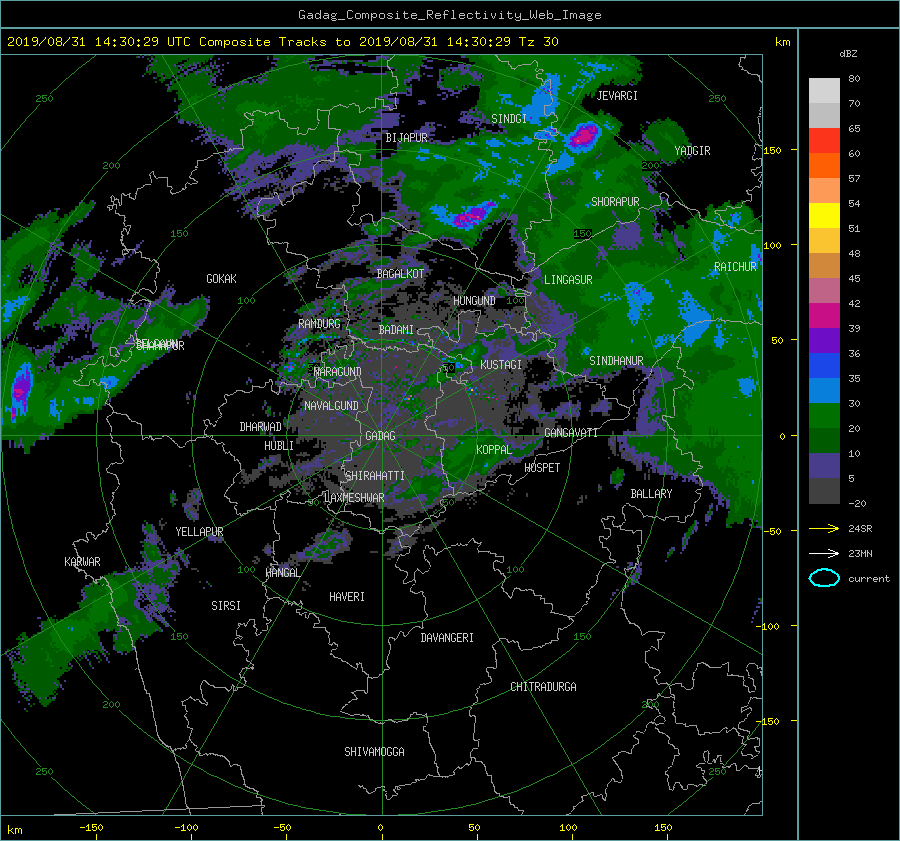This screenshot has width=900, height=841.
Task: Click the white 23MN arrow legend icon
Action: tap(824, 553)
